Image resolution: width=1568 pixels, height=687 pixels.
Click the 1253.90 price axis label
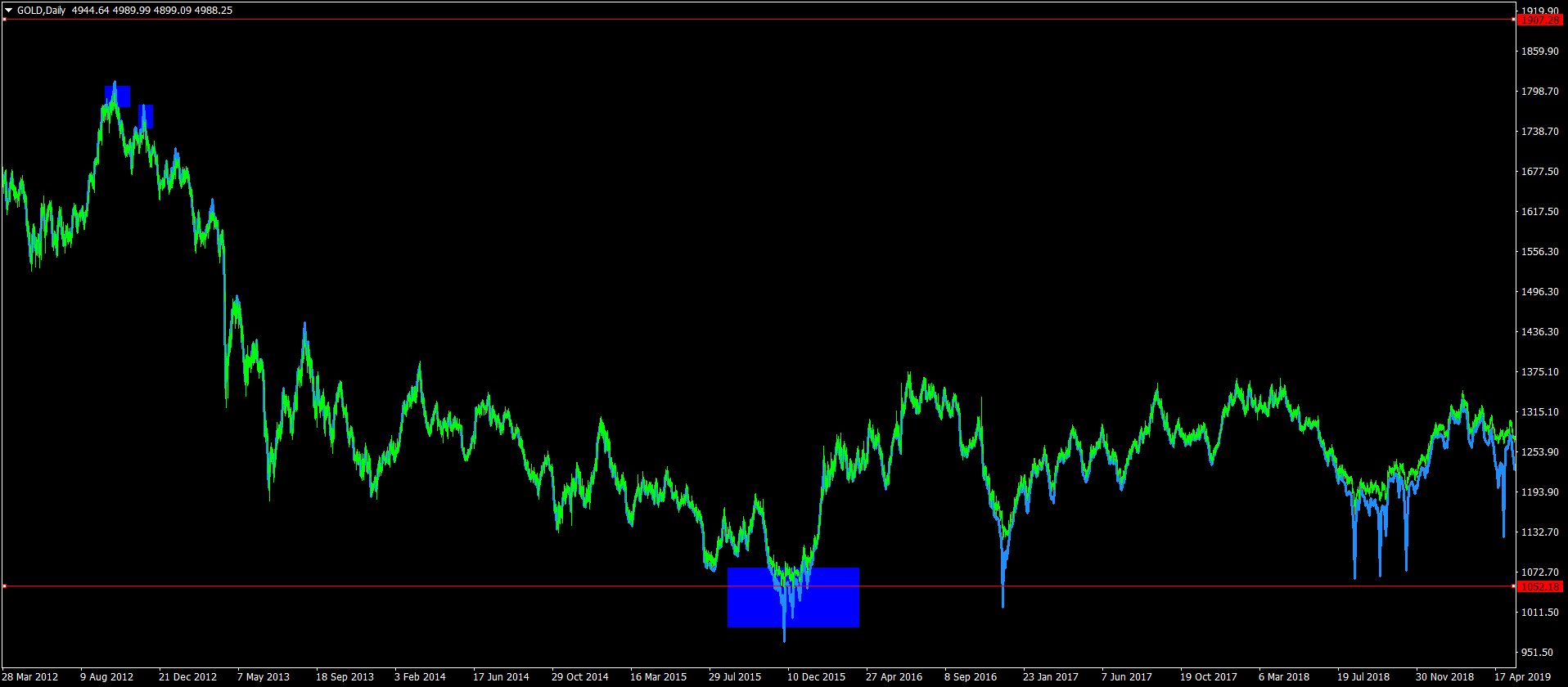pos(1539,451)
